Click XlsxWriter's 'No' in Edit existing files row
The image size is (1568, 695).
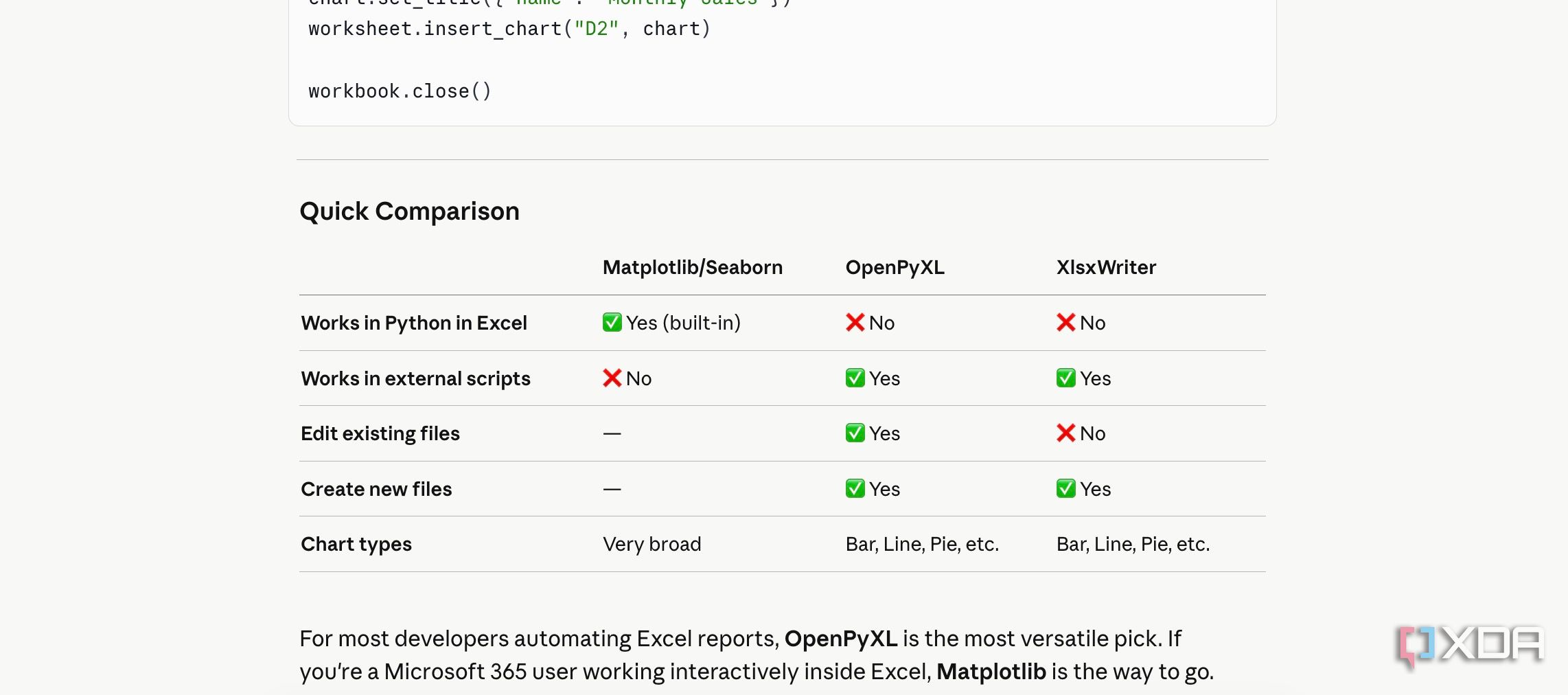point(1081,433)
